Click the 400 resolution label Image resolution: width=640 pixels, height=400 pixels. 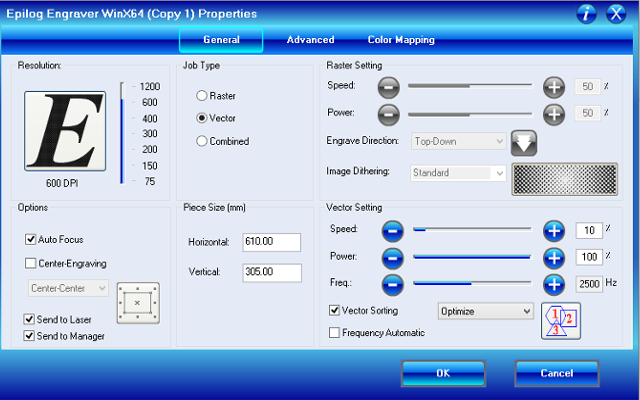[x=150, y=119]
